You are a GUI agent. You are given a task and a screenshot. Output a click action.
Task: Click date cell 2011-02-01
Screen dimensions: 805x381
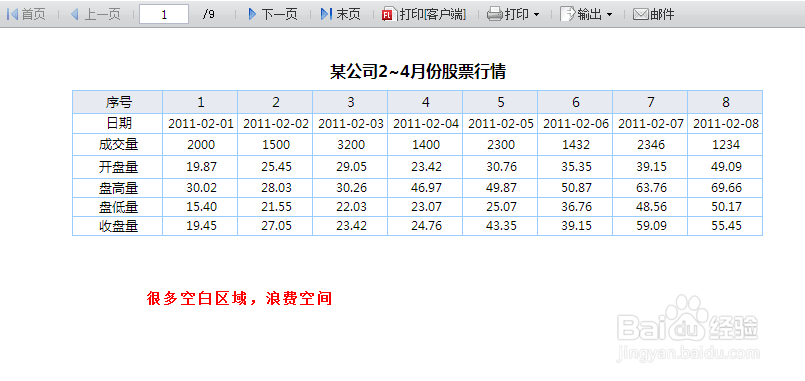201,124
